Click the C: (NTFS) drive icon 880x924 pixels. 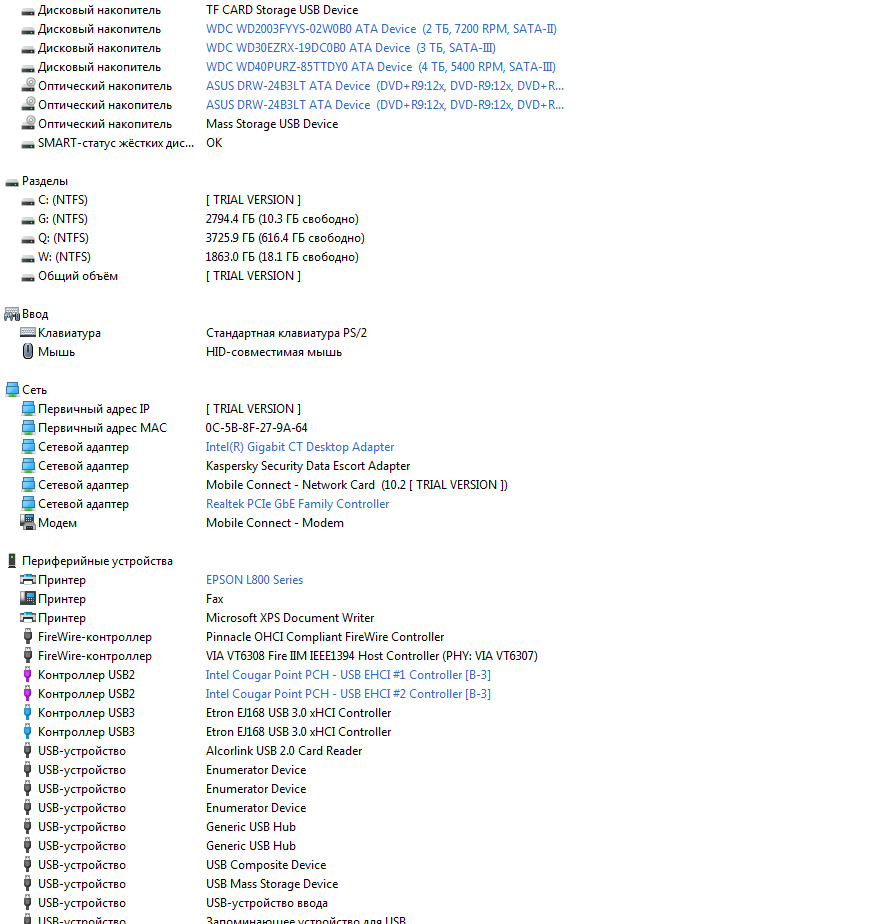click(x=28, y=202)
